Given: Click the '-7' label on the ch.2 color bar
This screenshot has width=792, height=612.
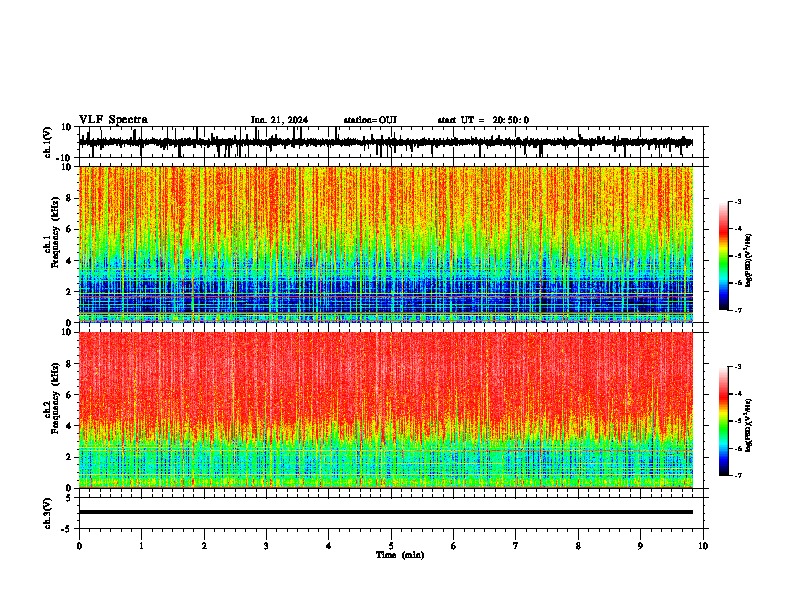Looking at the screenshot, I should (x=738, y=475).
